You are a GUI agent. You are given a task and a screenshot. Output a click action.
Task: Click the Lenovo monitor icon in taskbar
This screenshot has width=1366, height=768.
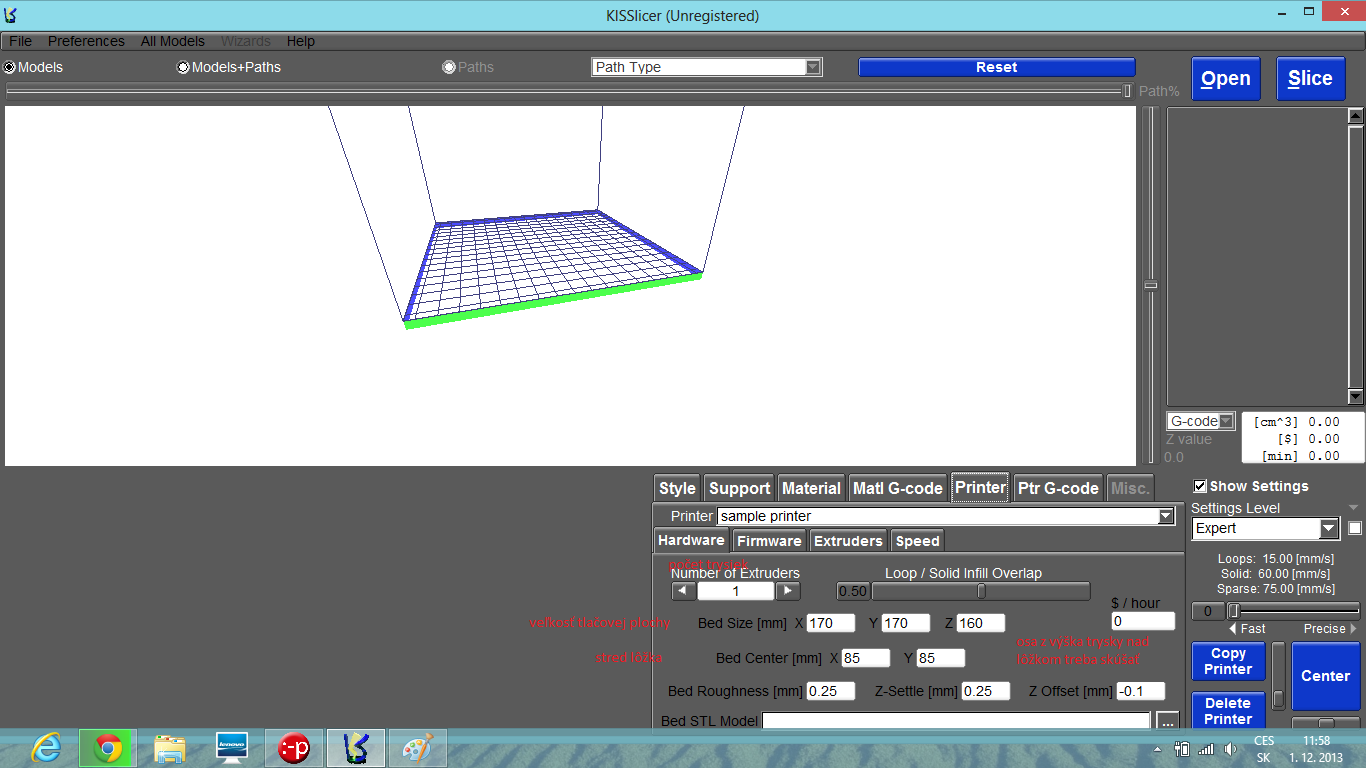pyautogui.click(x=232, y=748)
